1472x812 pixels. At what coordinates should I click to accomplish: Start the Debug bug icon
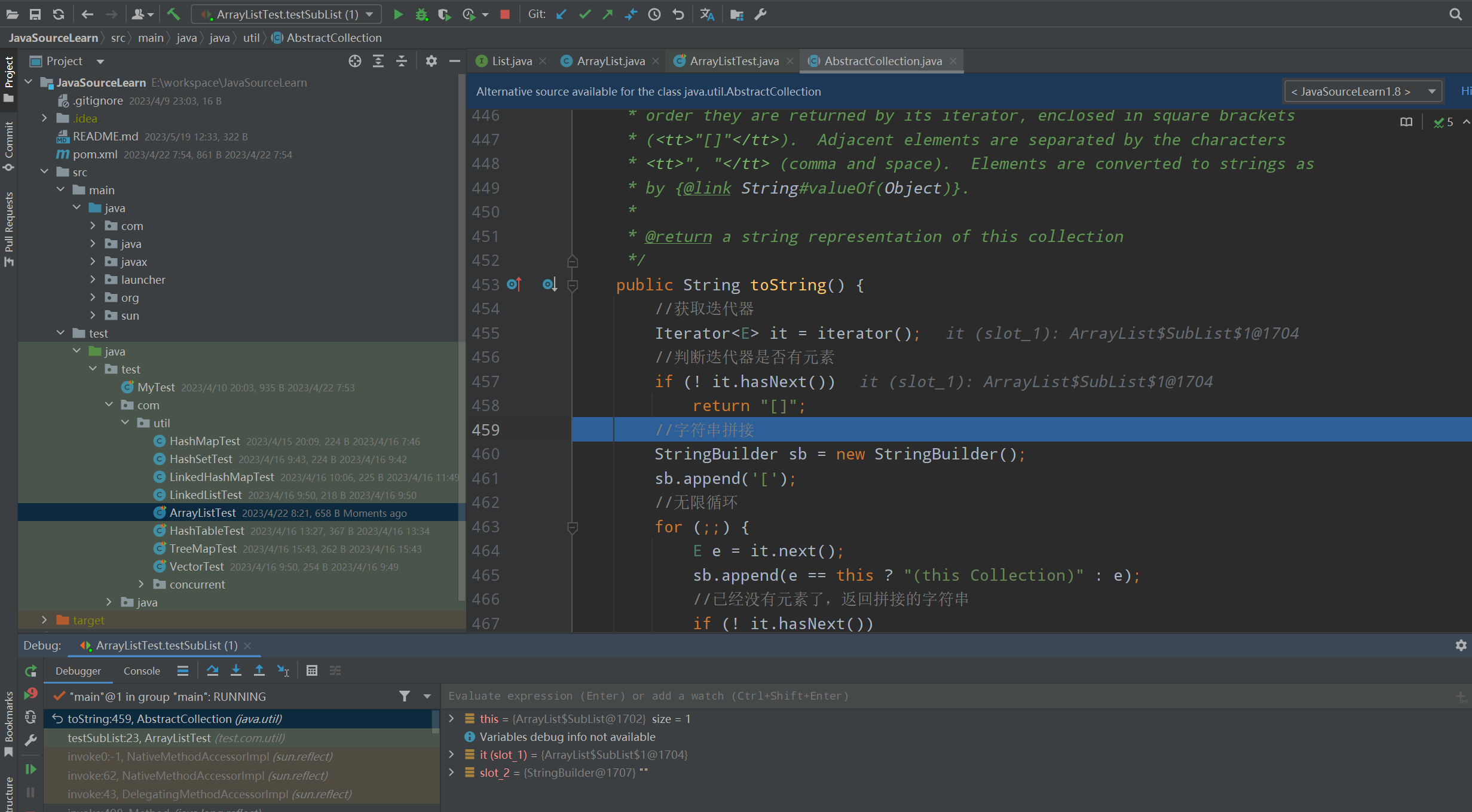[x=421, y=14]
